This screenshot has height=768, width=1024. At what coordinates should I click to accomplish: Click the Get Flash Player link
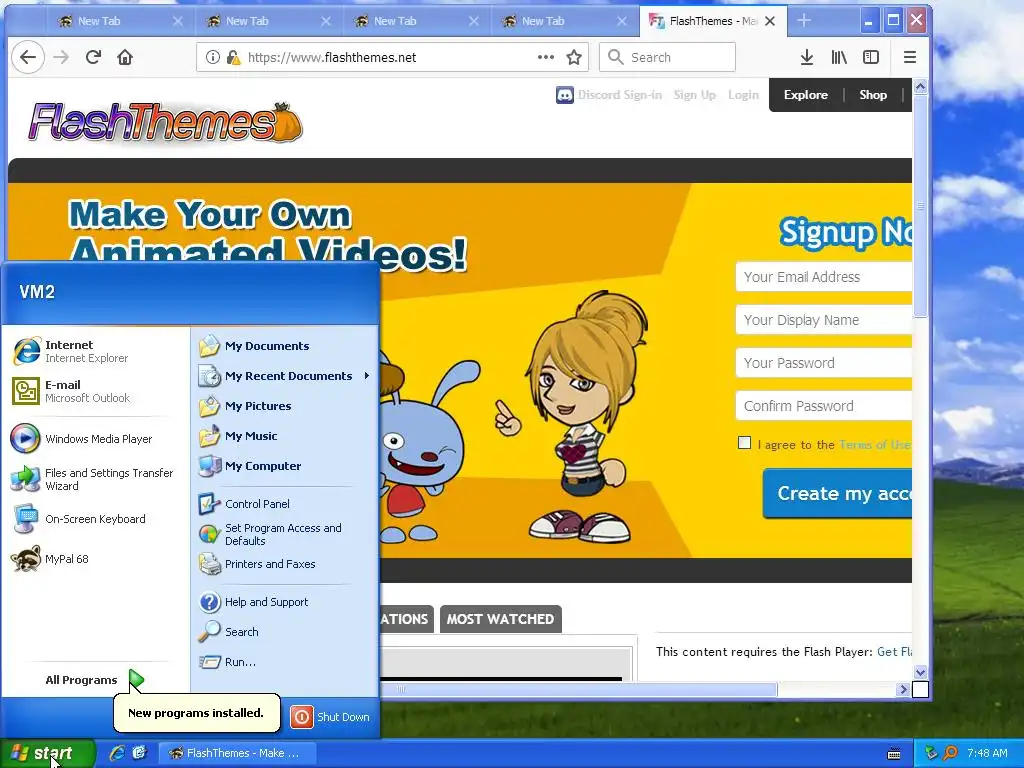coord(894,652)
